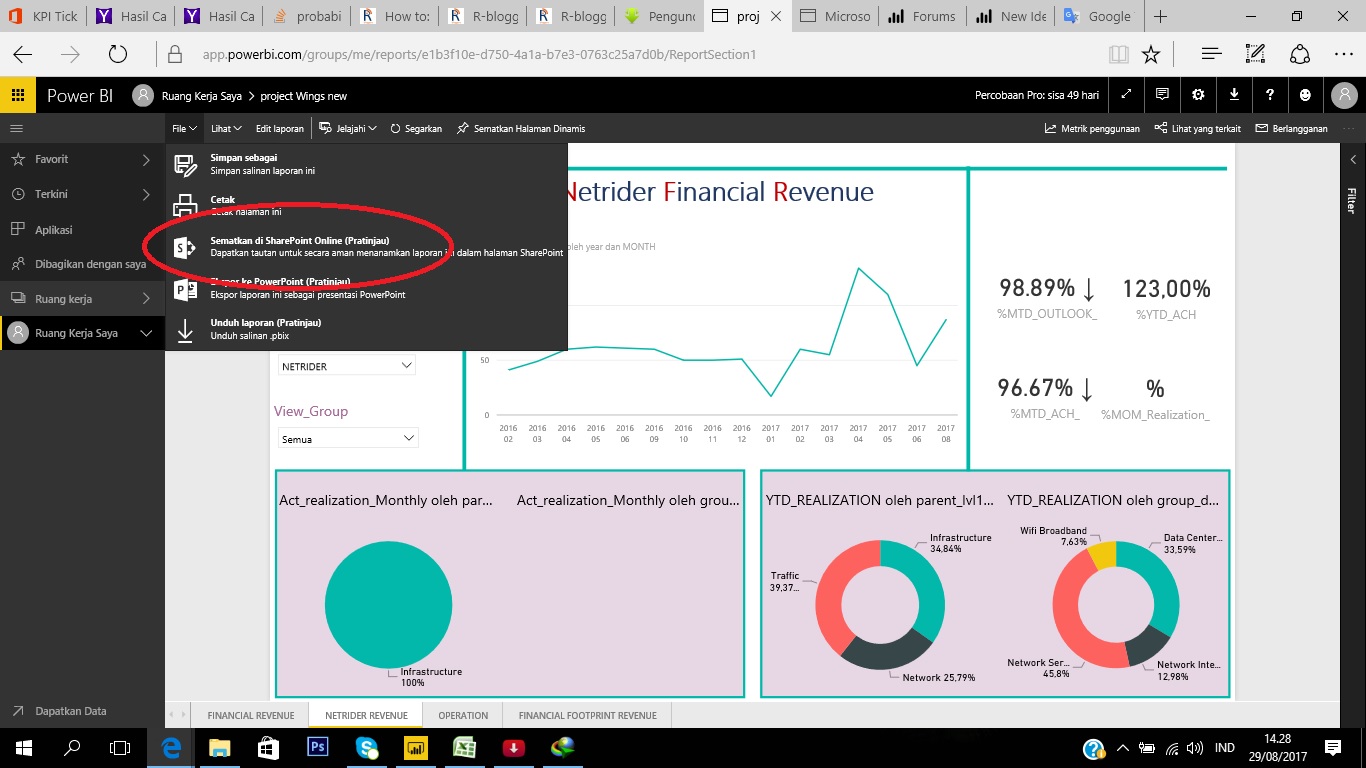Open the Jelajahi explore dropdown
Viewport: 1366px width, 768px height.
pyautogui.click(x=348, y=128)
